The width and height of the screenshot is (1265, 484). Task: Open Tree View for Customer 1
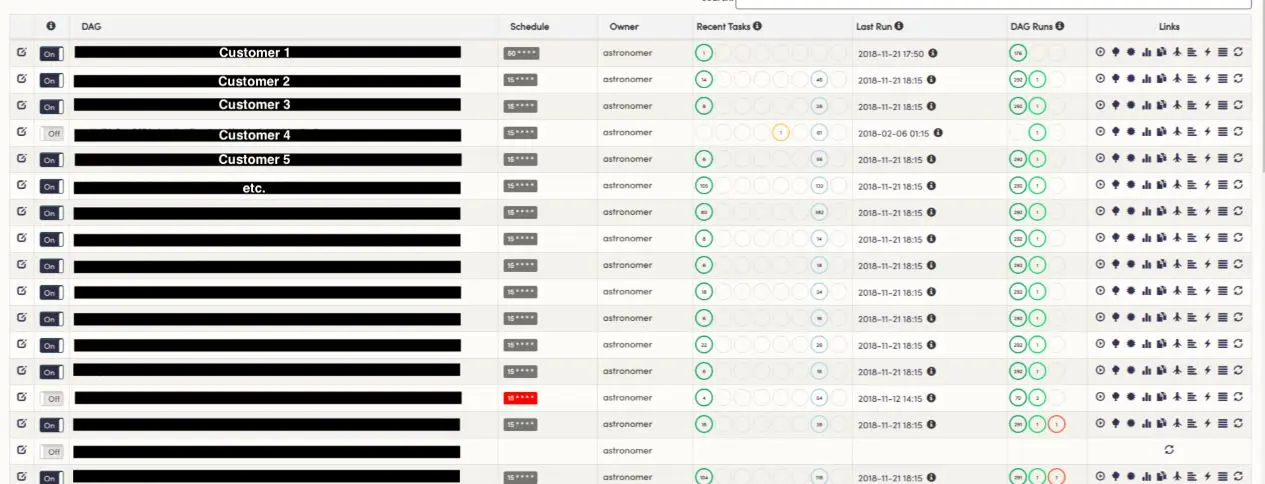[x=1115, y=52]
